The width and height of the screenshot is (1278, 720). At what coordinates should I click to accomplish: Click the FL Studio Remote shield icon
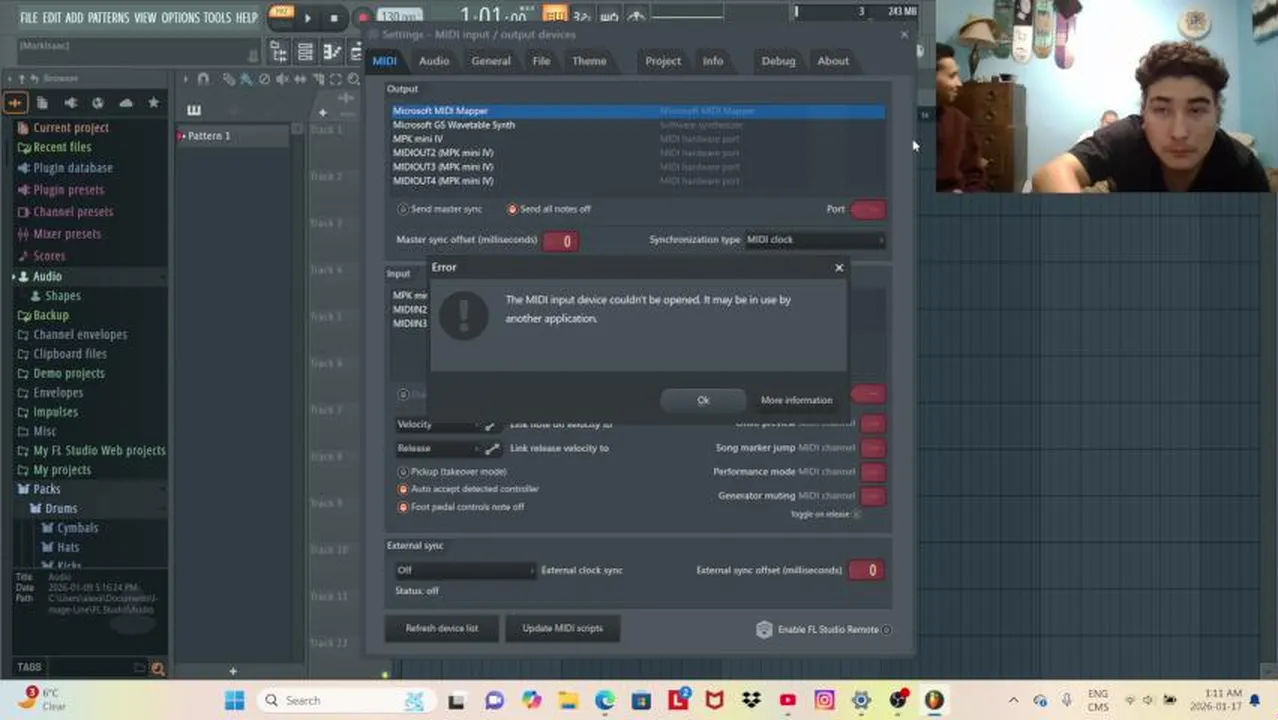(764, 629)
